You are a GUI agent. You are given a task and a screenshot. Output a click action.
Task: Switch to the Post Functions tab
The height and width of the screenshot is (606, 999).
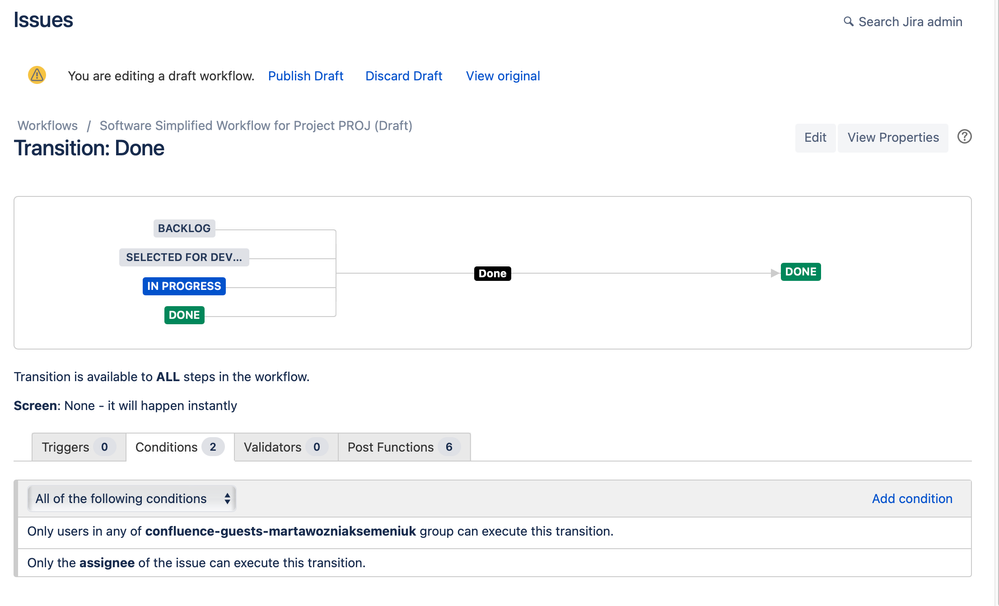404,447
